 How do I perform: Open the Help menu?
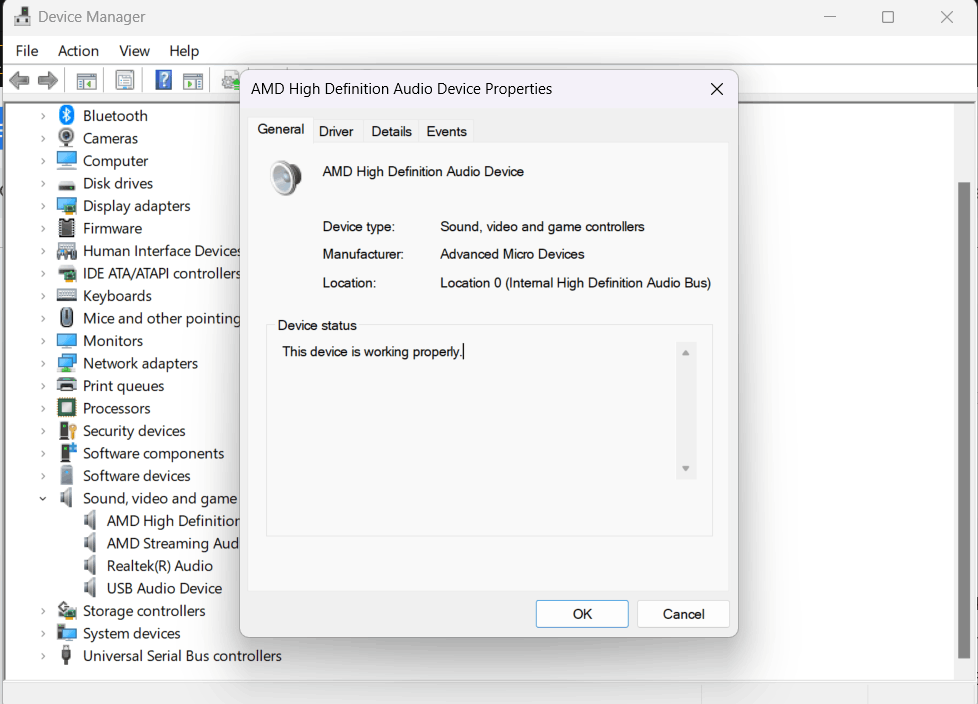[x=184, y=51]
